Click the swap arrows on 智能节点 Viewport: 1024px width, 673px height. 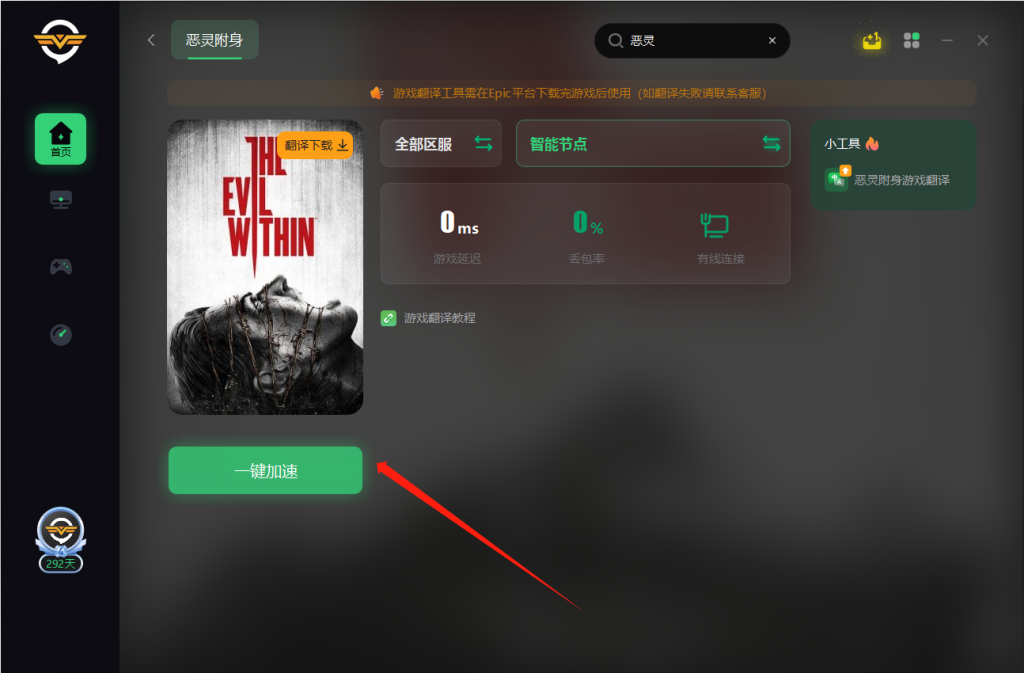(x=771, y=144)
